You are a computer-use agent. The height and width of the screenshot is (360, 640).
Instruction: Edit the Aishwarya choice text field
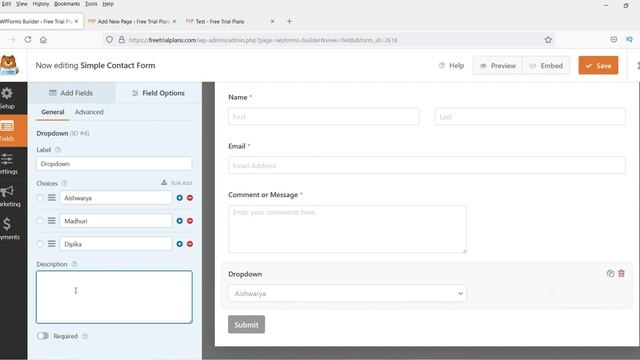point(116,198)
